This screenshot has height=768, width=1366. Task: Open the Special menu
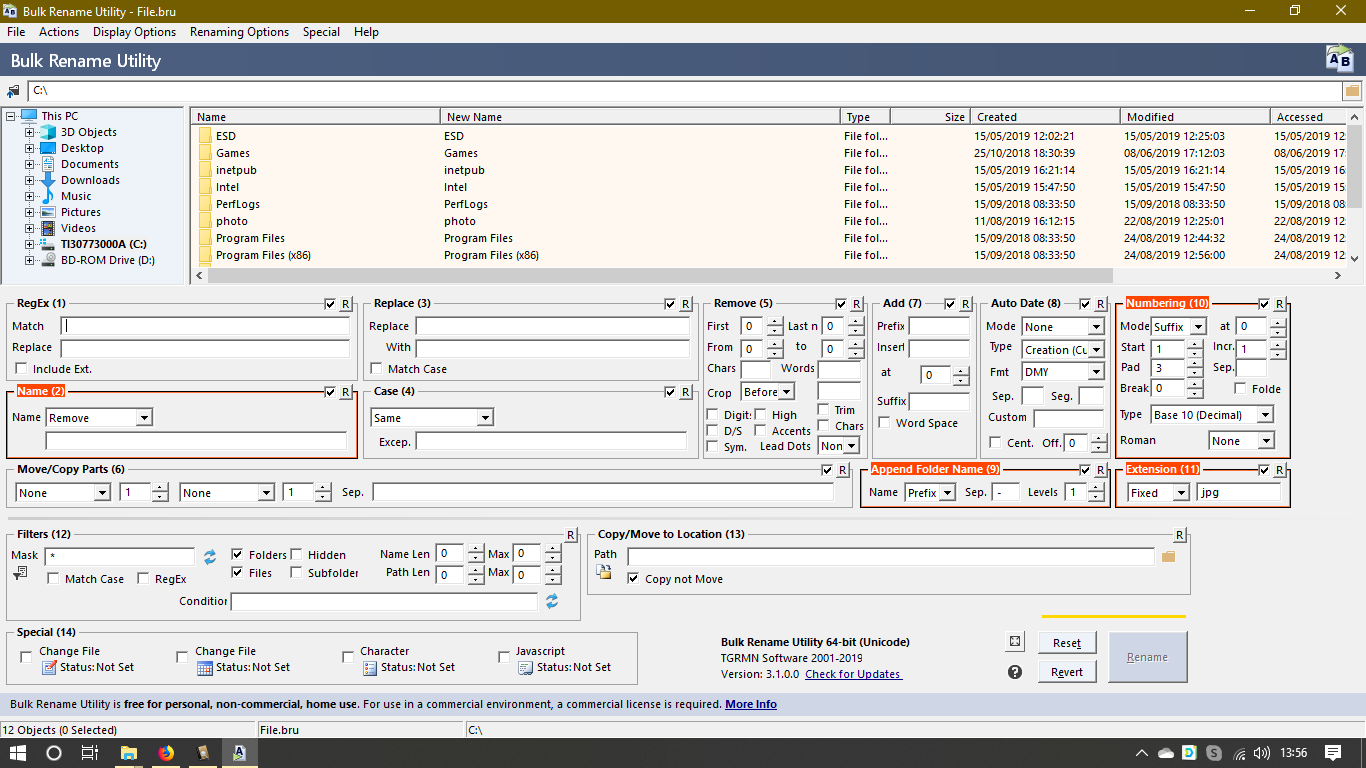coord(322,32)
